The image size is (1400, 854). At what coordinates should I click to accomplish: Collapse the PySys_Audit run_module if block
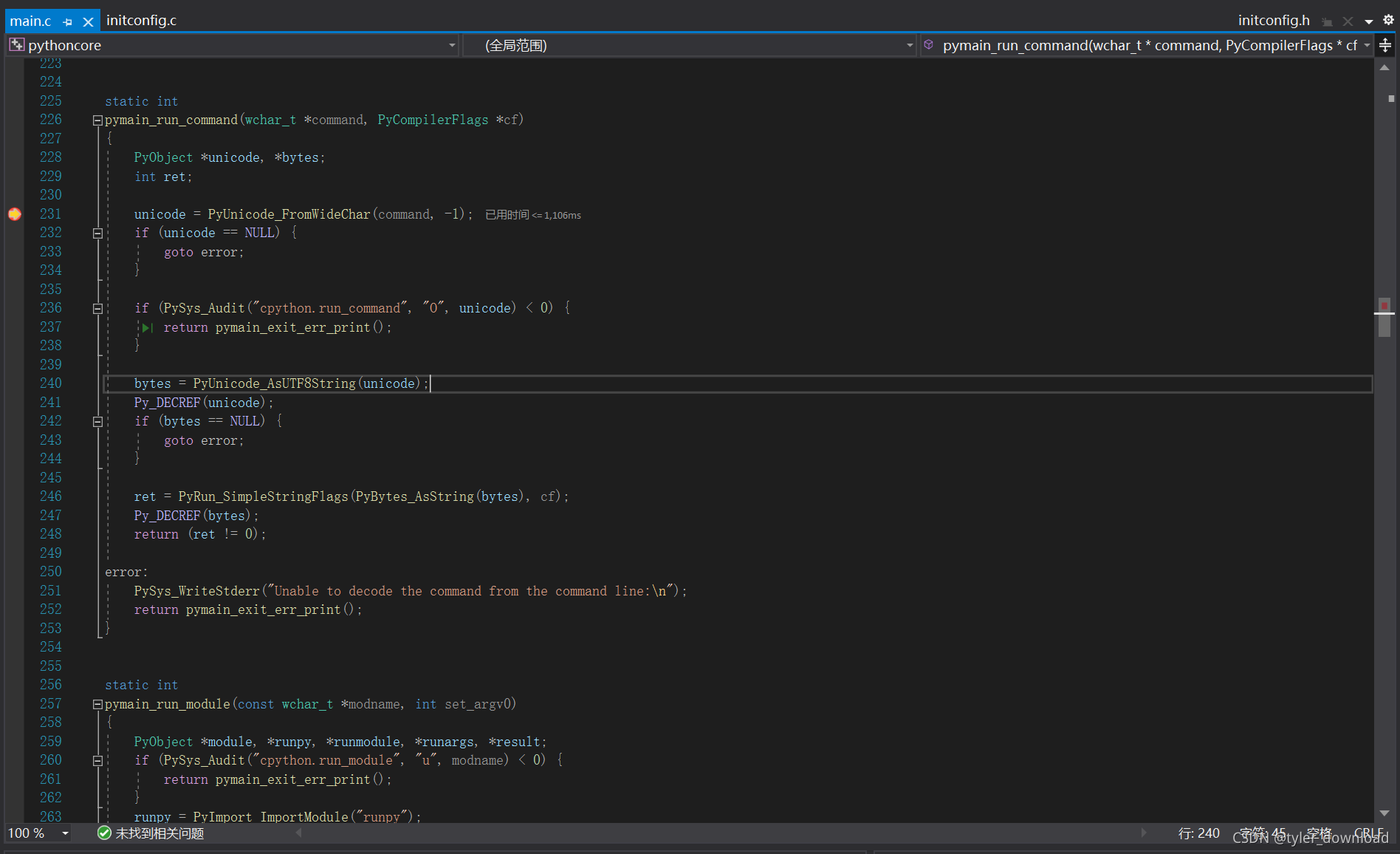point(97,761)
